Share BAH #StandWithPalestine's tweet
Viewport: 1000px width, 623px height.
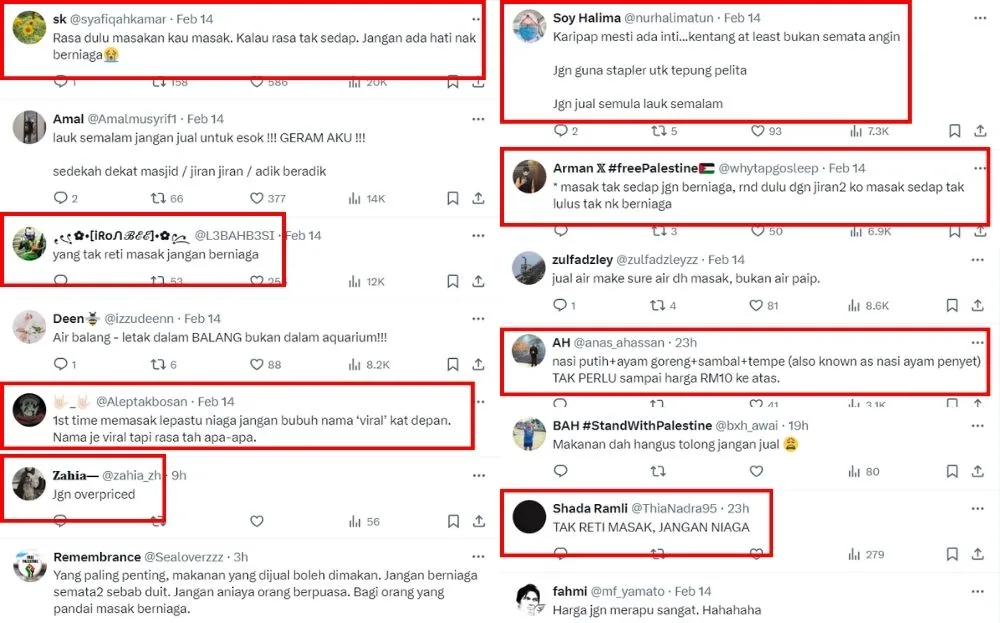979,471
